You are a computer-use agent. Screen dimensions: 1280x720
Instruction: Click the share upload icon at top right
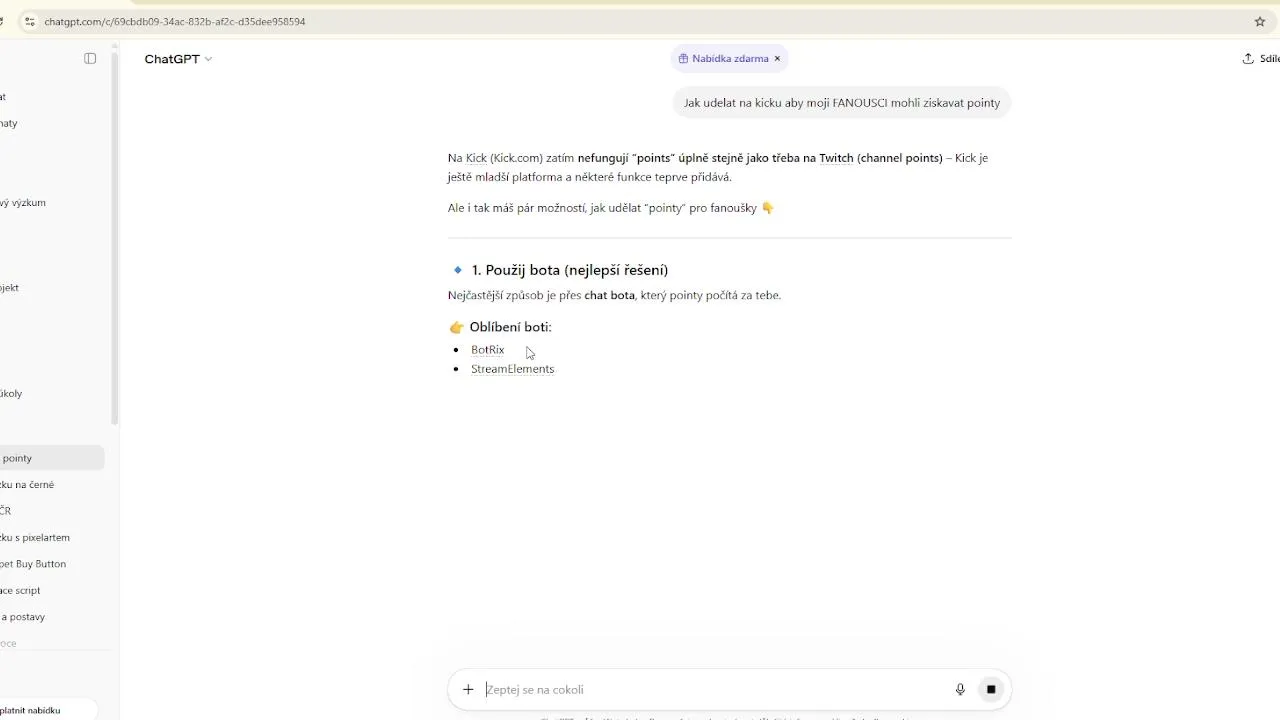tap(1248, 59)
